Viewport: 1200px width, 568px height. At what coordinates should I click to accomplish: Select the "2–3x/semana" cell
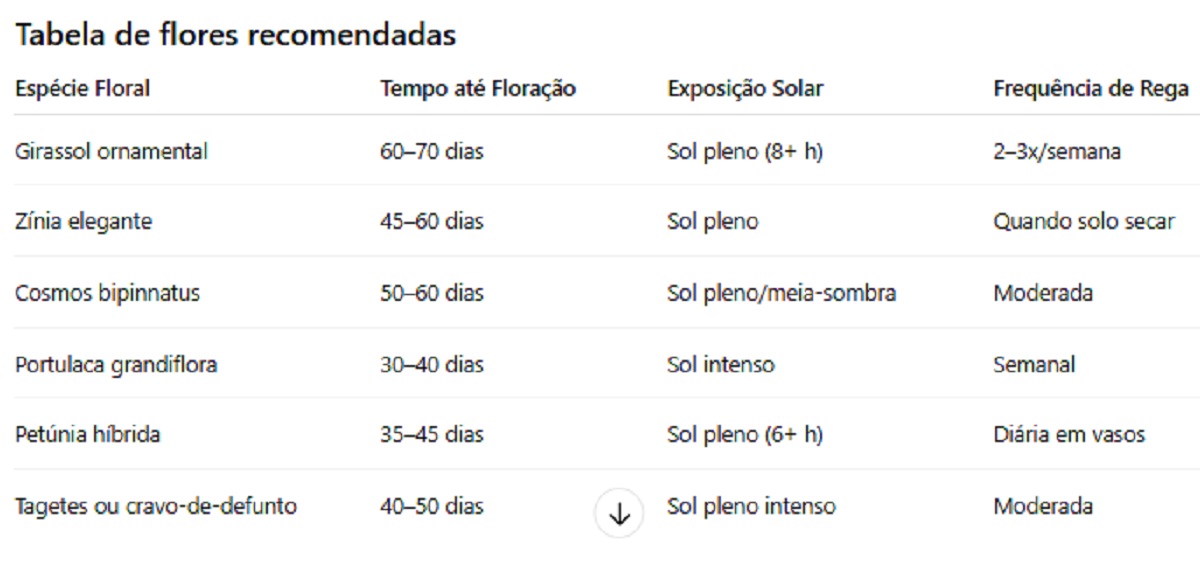pos(1056,152)
